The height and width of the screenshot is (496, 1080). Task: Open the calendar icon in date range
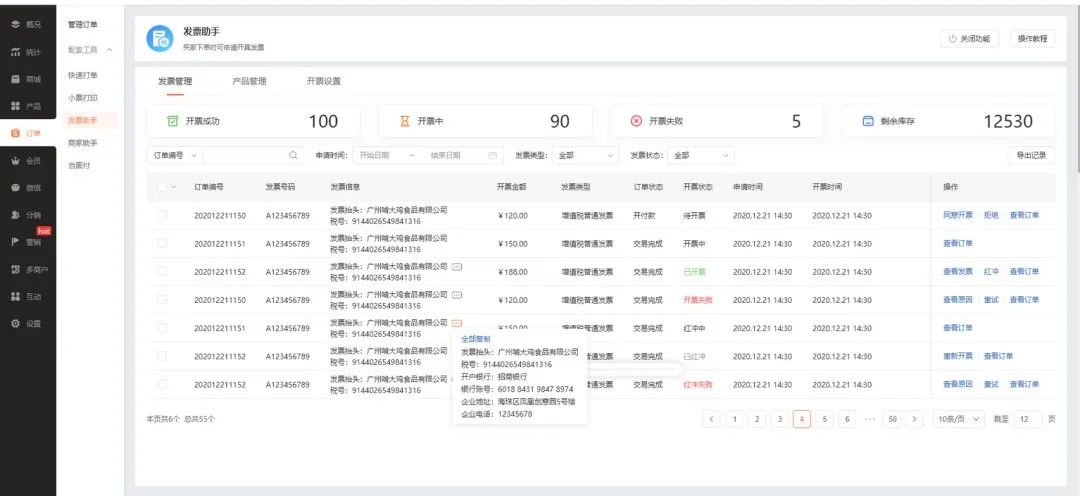coord(492,155)
